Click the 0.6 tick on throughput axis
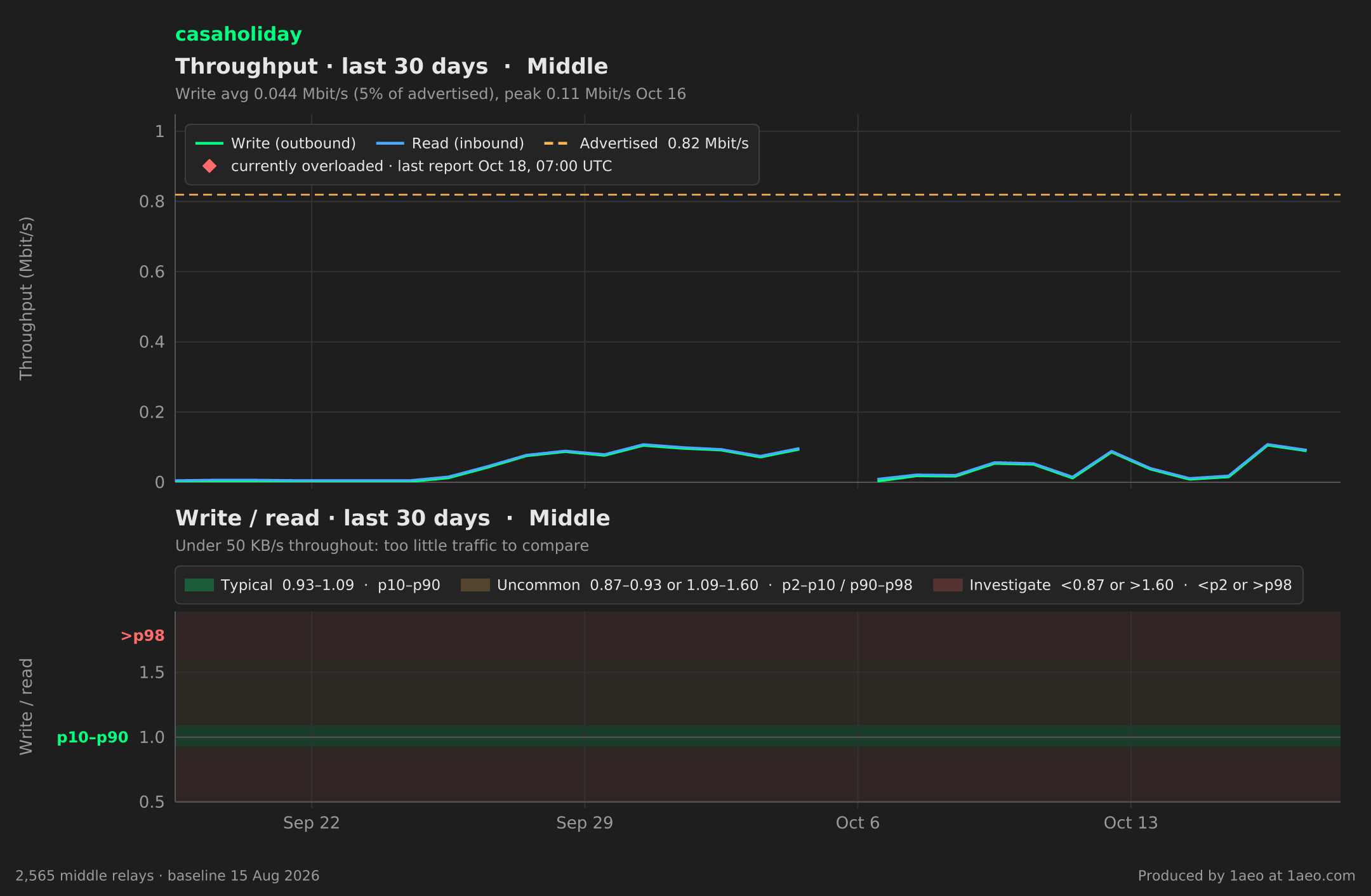Image resolution: width=1371 pixels, height=896 pixels. tap(152, 272)
